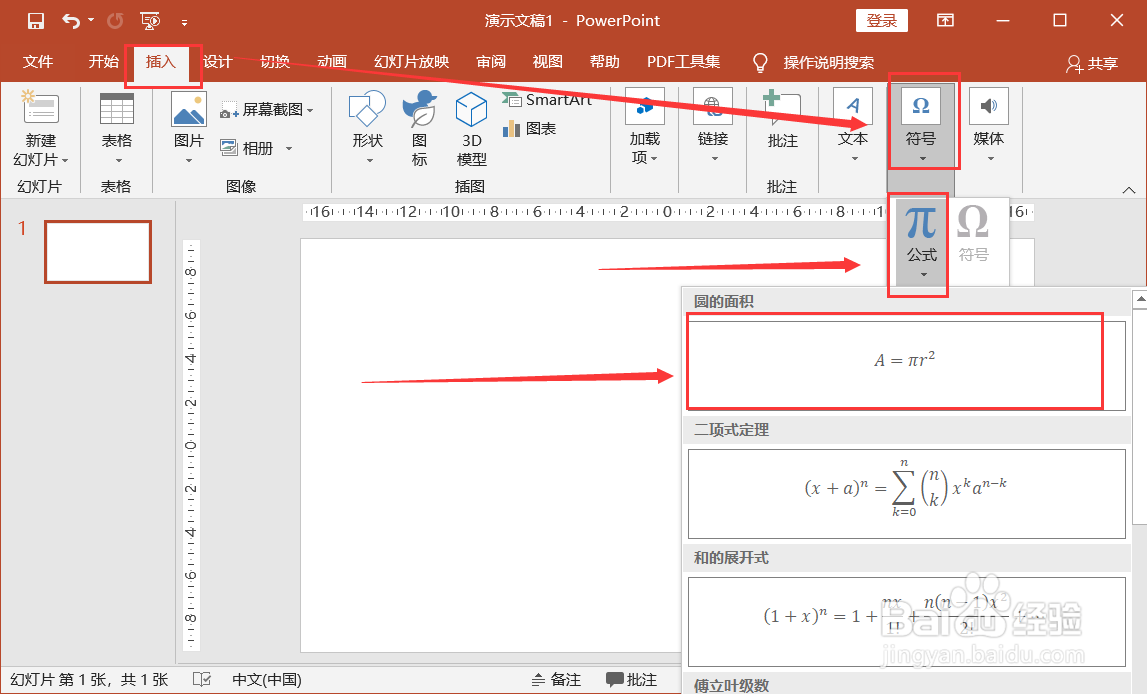Toggle the 备注 notes pane
Viewport: 1147px width, 694px height.
tap(556, 679)
